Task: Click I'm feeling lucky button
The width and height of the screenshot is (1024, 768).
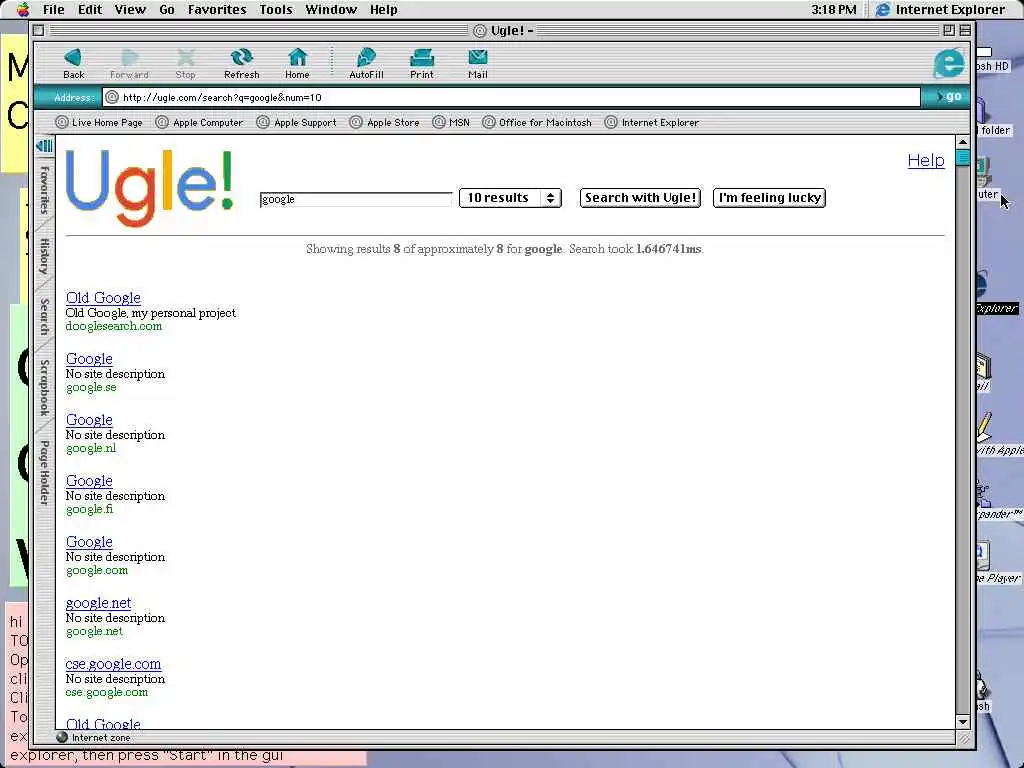Action: pos(769,198)
